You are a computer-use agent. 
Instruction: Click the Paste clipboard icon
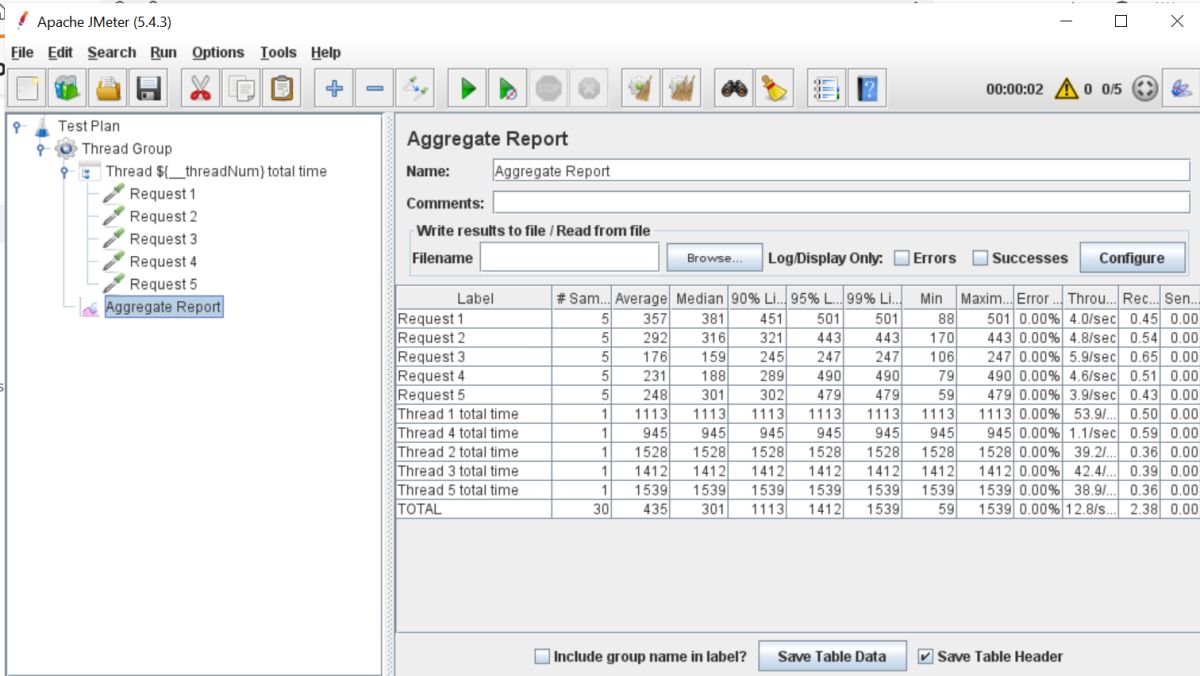(x=282, y=89)
